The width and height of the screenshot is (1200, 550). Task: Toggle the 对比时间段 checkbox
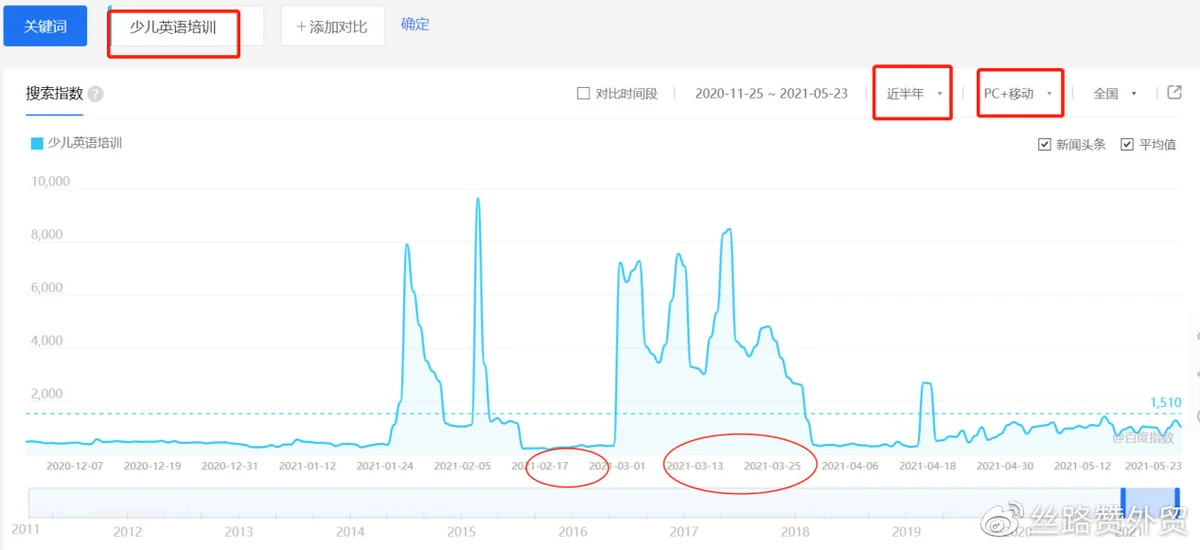click(x=584, y=94)
